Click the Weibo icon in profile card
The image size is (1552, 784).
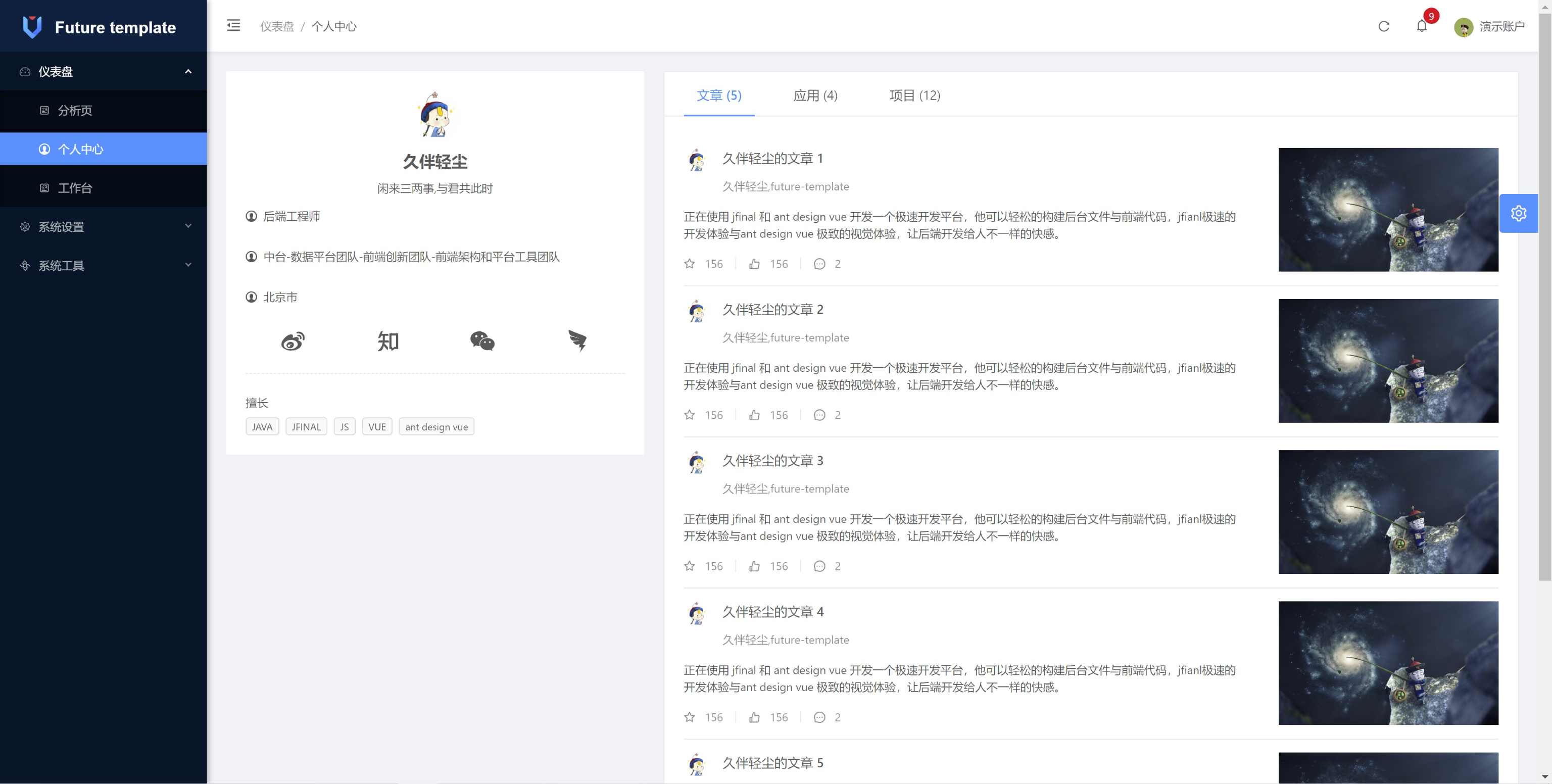tap(293, 341)
